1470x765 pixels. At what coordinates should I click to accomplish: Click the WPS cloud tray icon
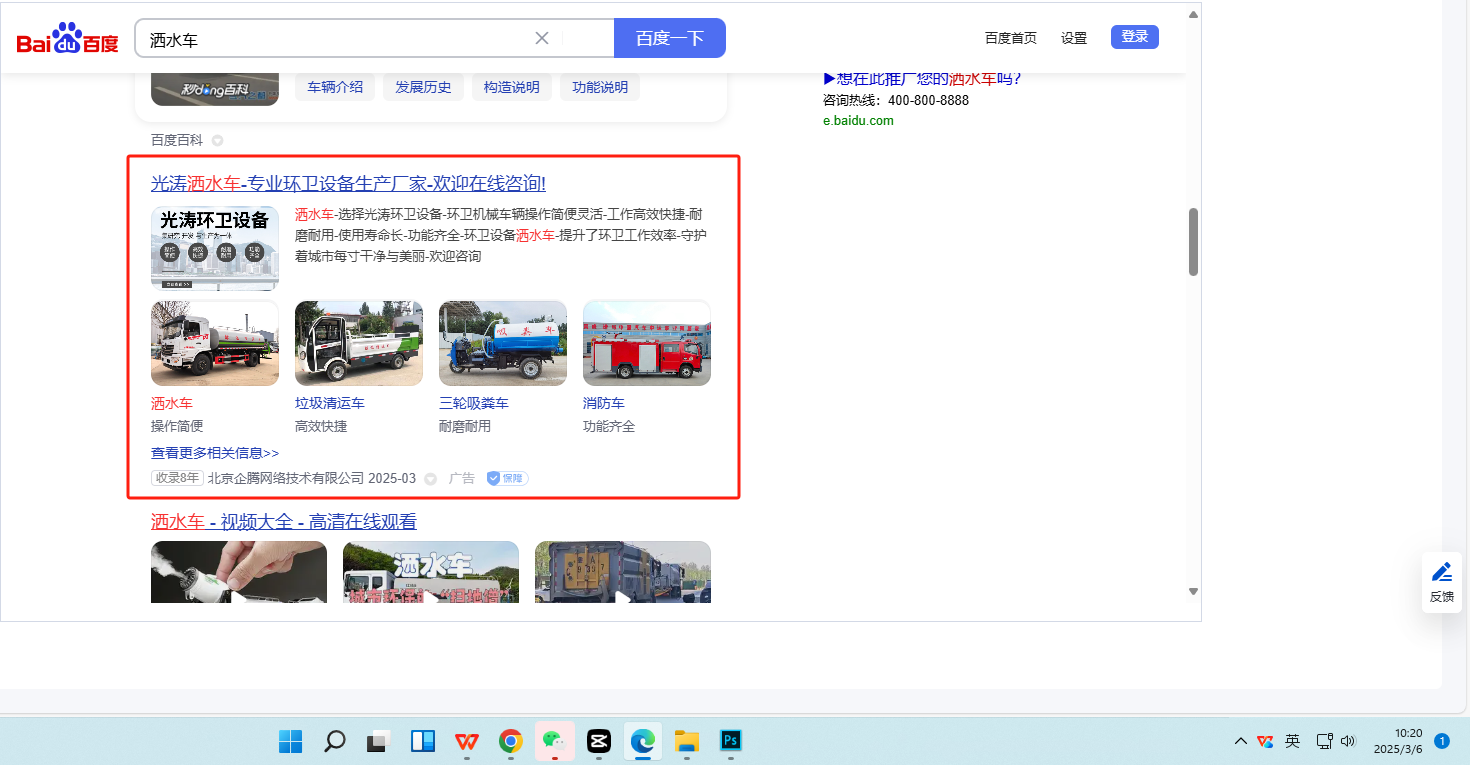pyautogui.click(x=1265, y=741)
